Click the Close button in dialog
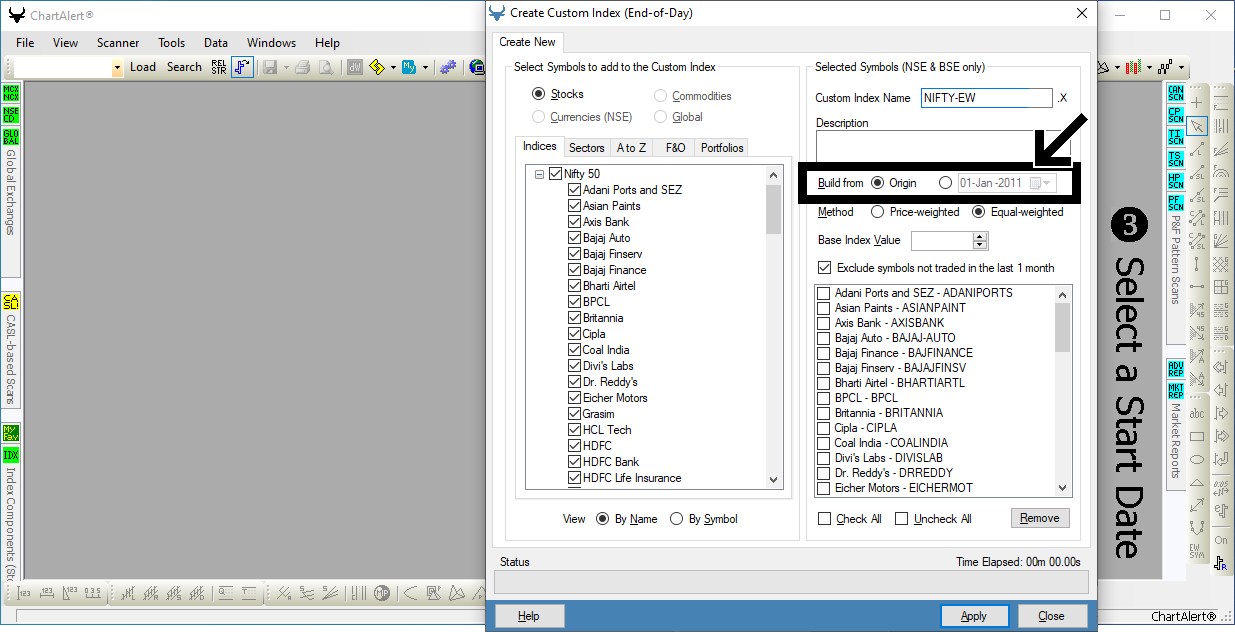This screenshot has height=632, width=1235. [1051, 616]
